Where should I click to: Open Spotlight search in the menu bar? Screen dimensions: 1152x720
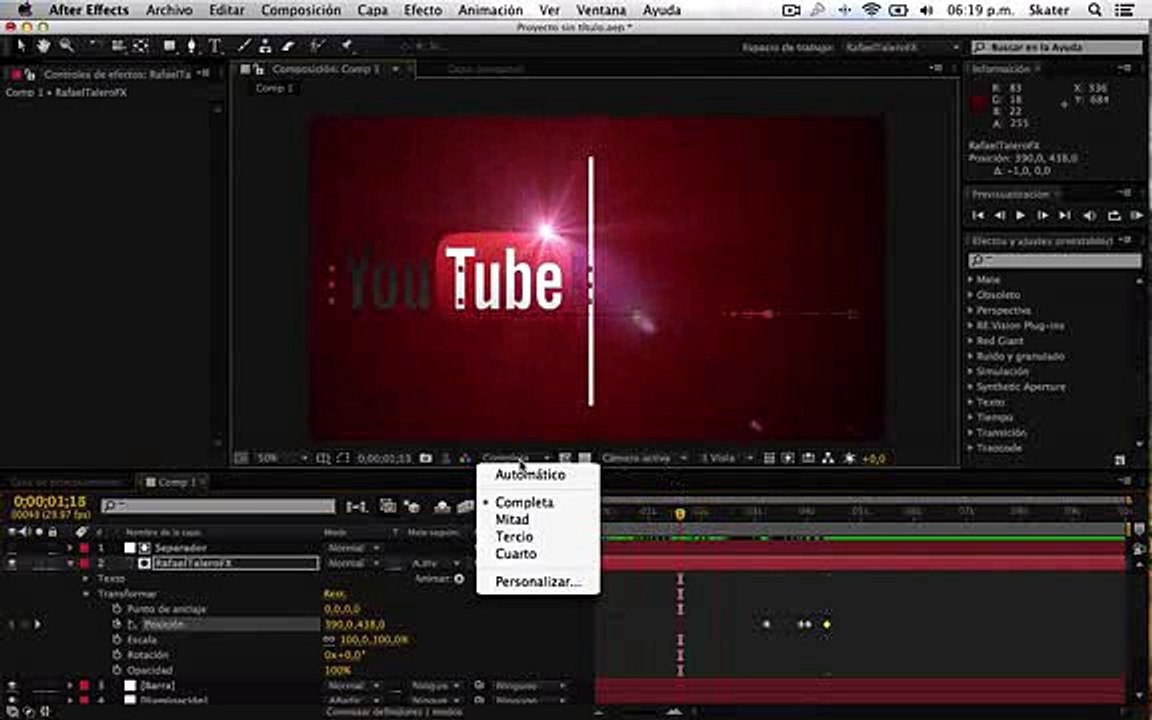1095,10
